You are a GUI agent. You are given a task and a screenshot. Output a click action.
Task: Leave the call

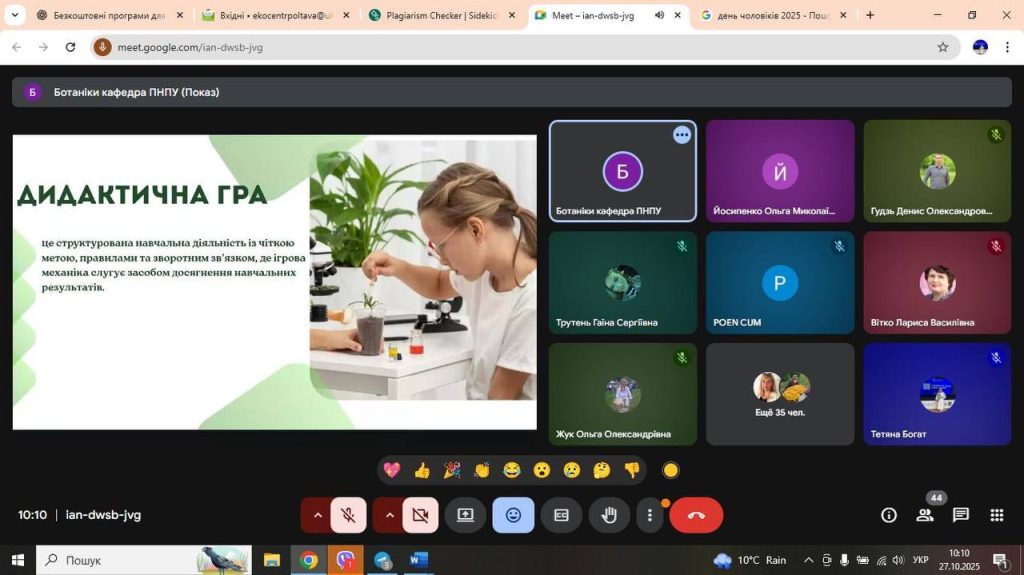pyautogui.click(x=696, y=515)
